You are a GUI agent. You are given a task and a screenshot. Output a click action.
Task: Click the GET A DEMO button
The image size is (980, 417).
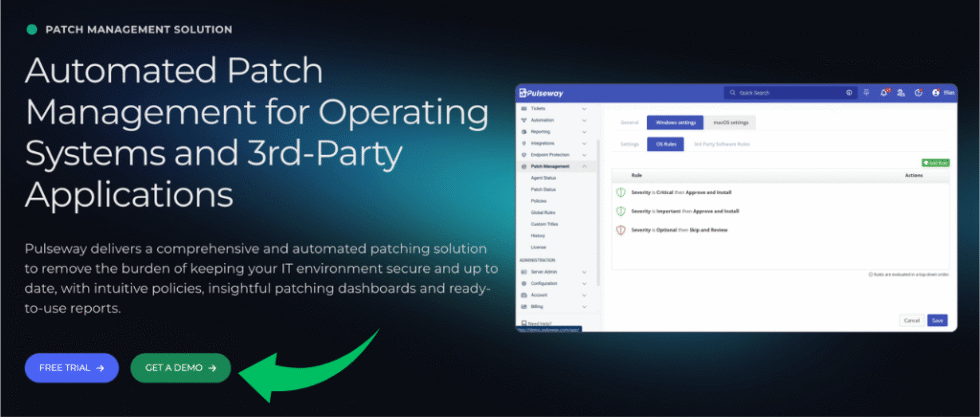pos(181,368)
